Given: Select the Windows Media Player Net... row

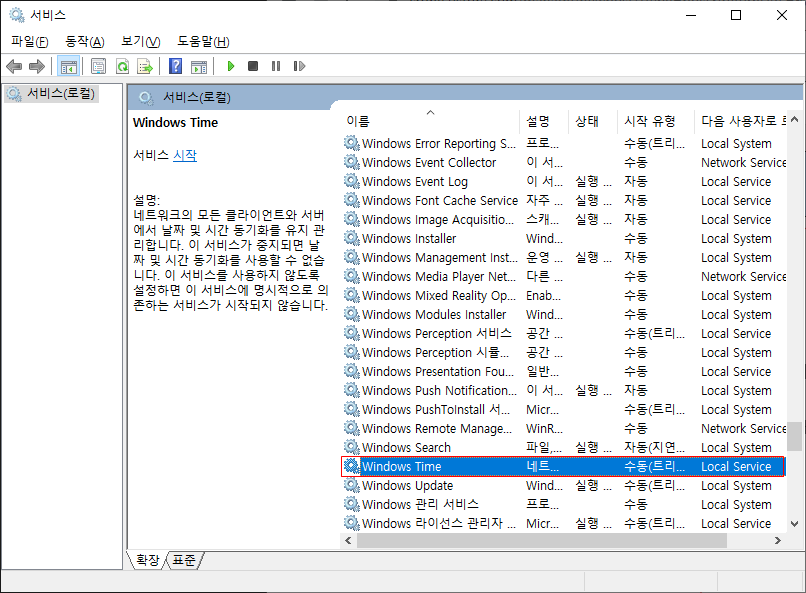Looking at the screenshot, I should point(563,276).
